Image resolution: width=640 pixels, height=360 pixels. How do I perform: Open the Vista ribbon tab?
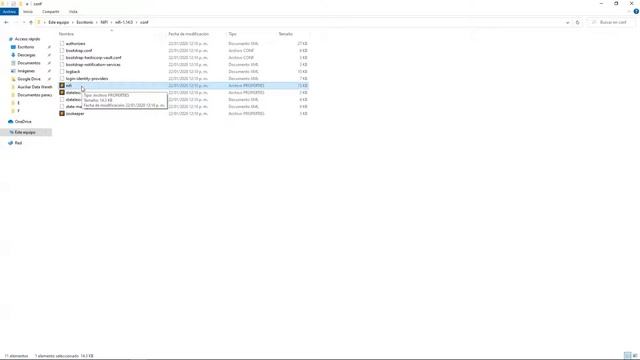73,12
